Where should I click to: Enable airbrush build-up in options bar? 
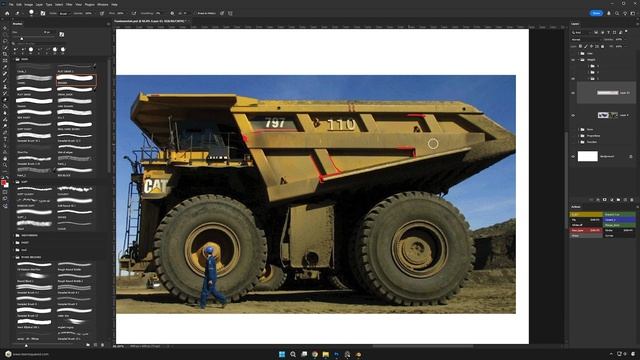point(134,13)
